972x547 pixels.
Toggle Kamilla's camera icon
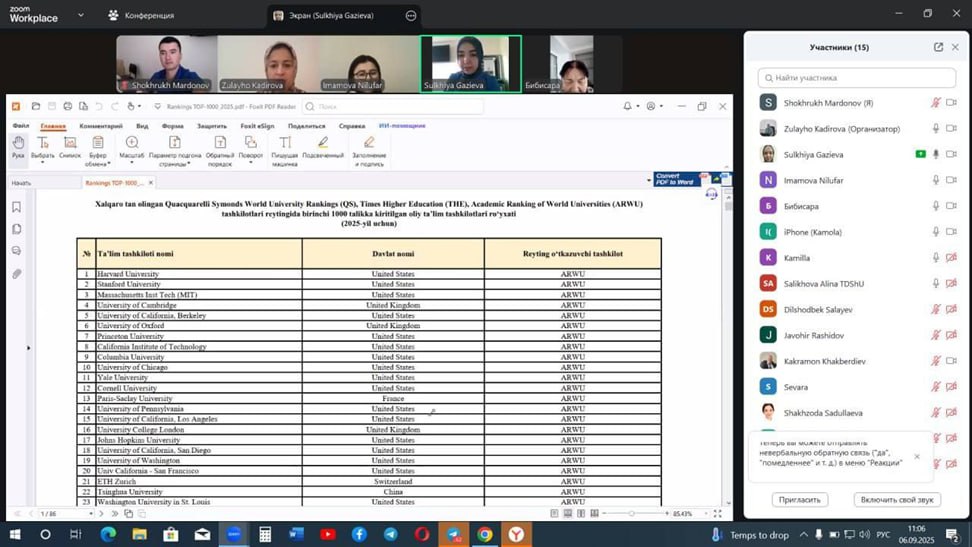(952, 258)
